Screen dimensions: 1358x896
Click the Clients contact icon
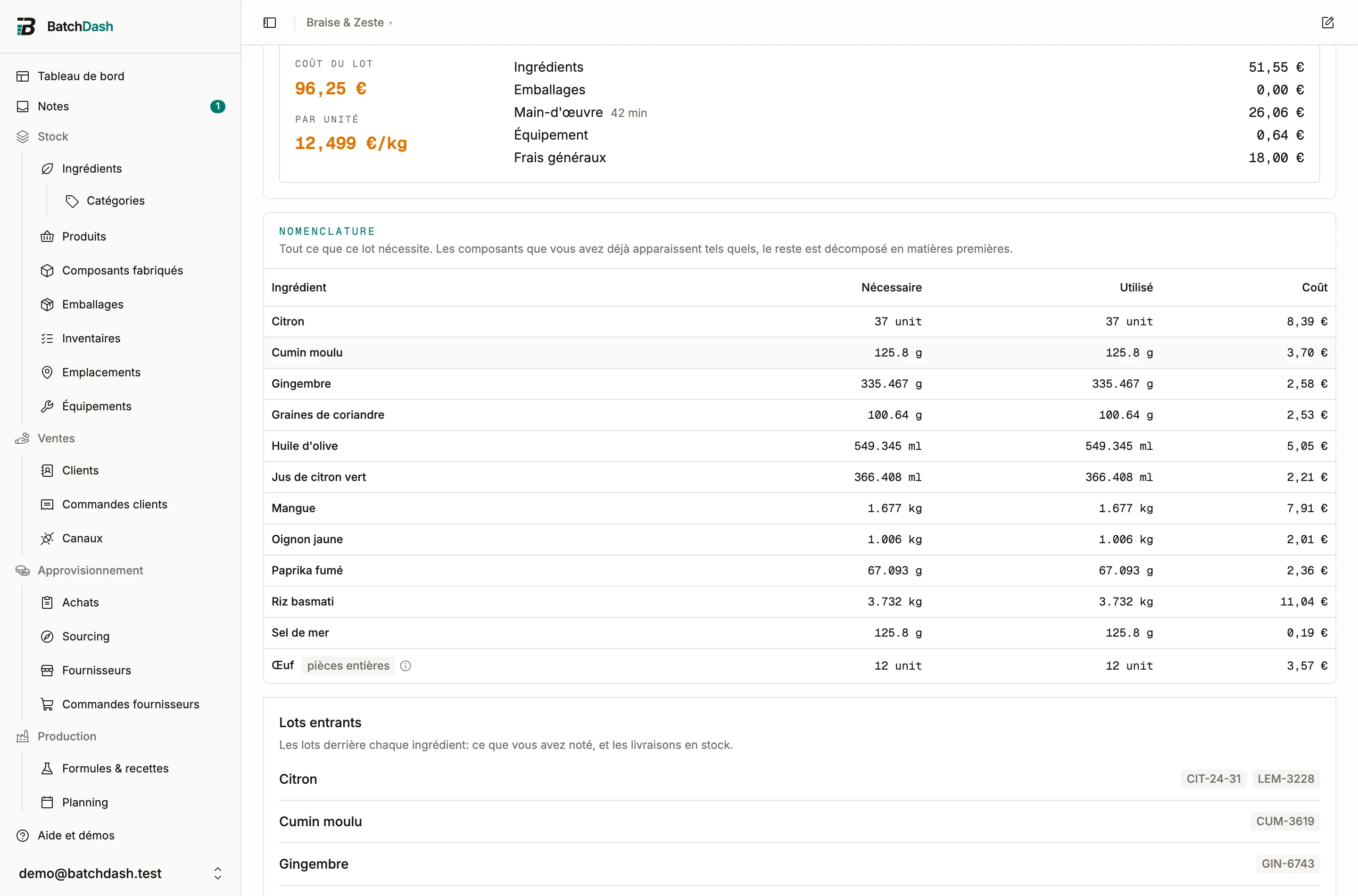[x=48, y=470]
